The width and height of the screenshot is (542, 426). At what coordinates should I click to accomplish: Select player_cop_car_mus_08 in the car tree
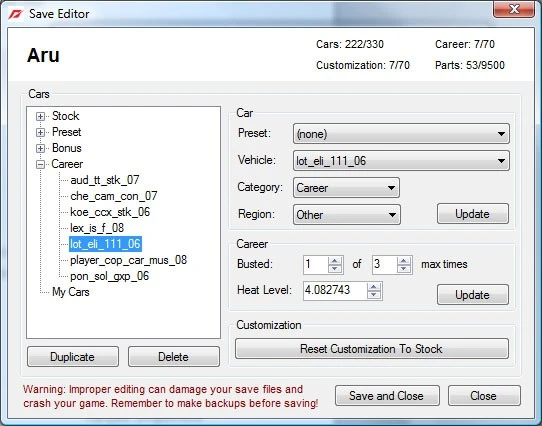click(128, 260)
